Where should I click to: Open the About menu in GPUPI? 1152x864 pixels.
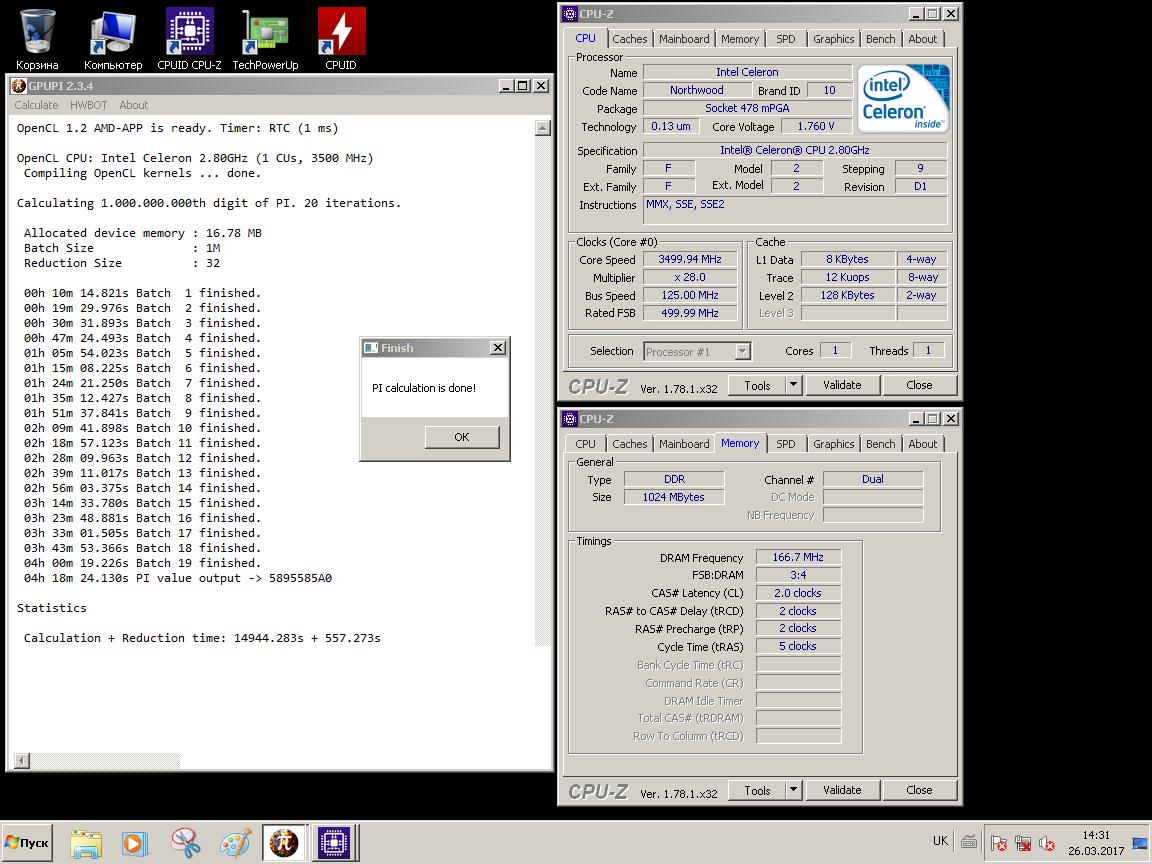tap(133, 105)
